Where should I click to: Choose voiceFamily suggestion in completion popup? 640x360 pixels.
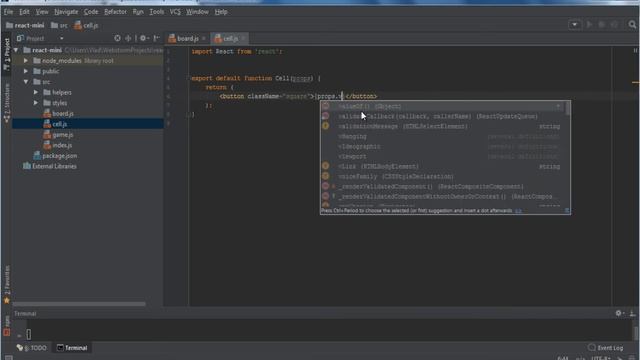tap(442, 177)
